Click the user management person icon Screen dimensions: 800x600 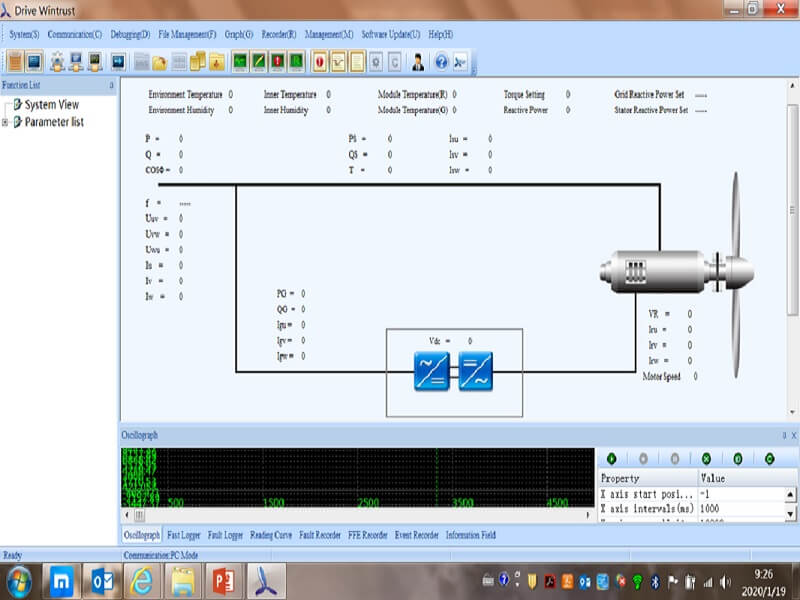(416, 62)
